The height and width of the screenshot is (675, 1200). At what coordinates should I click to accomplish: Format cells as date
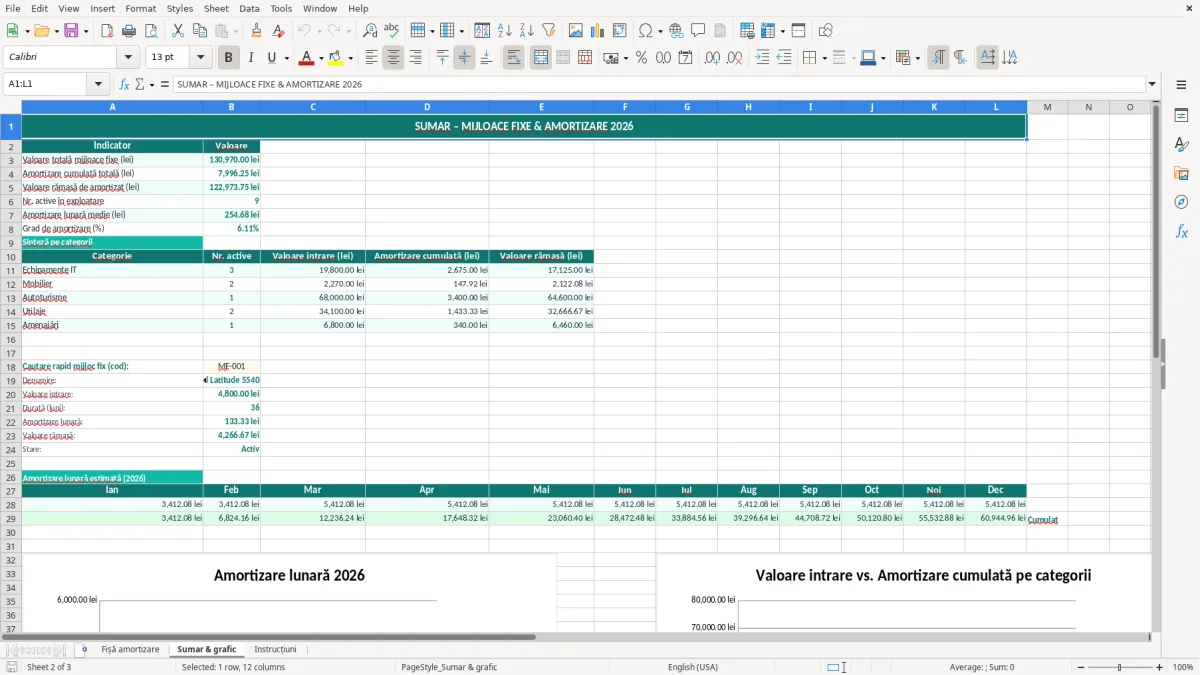[x=686, y=58]
